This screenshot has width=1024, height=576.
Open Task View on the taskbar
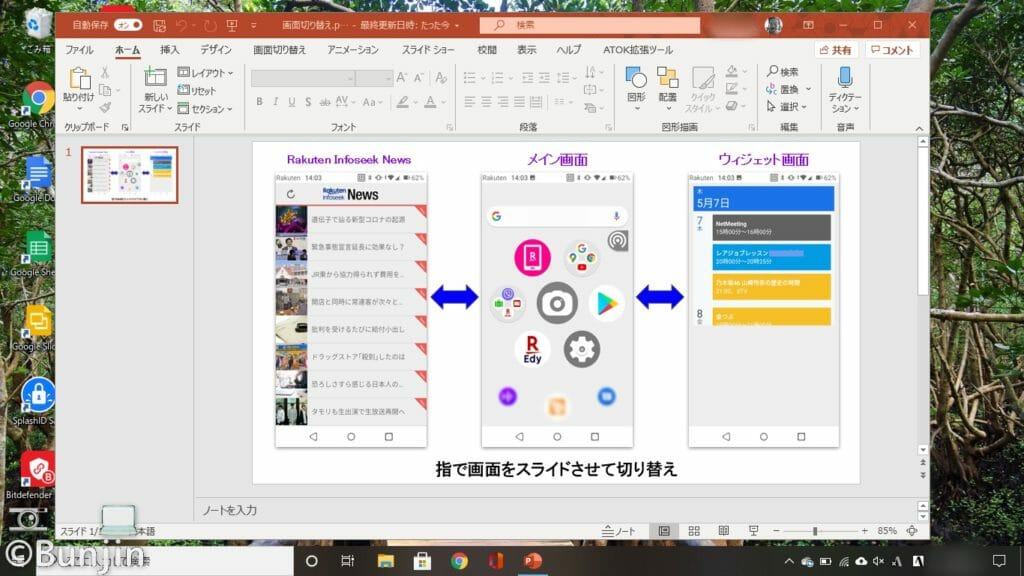347,561
